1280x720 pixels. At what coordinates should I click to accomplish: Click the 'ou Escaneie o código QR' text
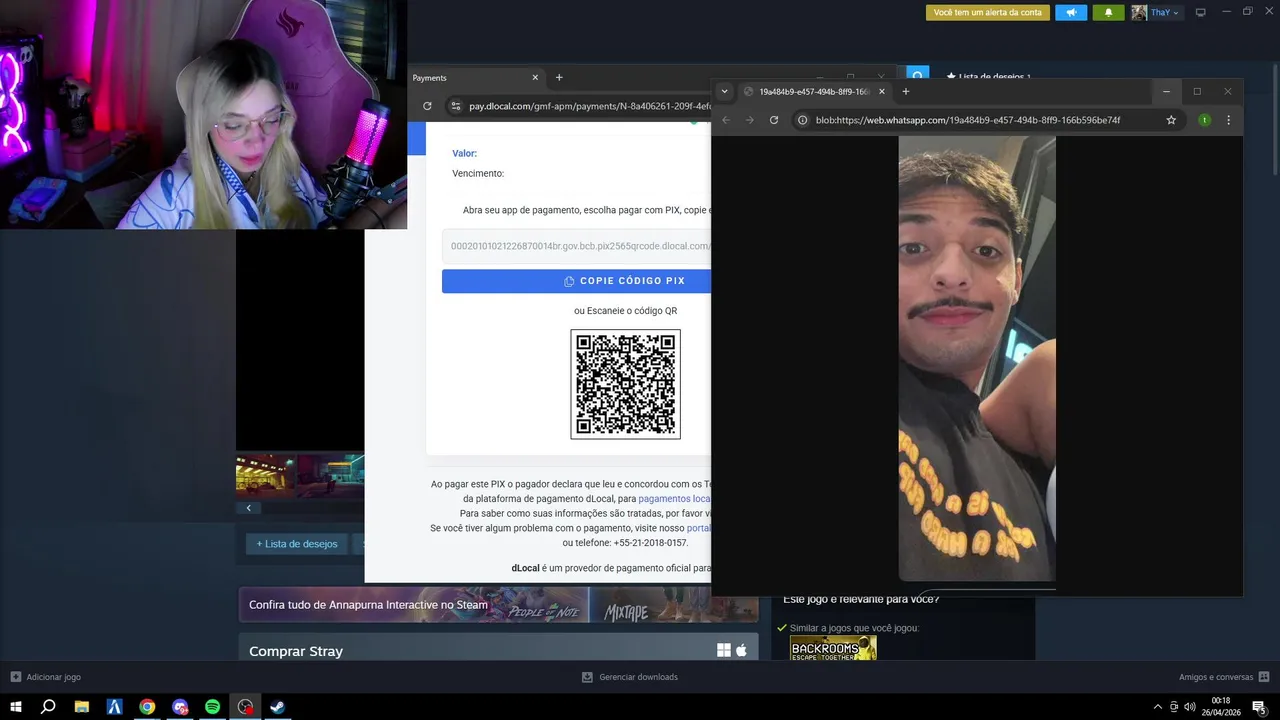click(x=625, y=311)
